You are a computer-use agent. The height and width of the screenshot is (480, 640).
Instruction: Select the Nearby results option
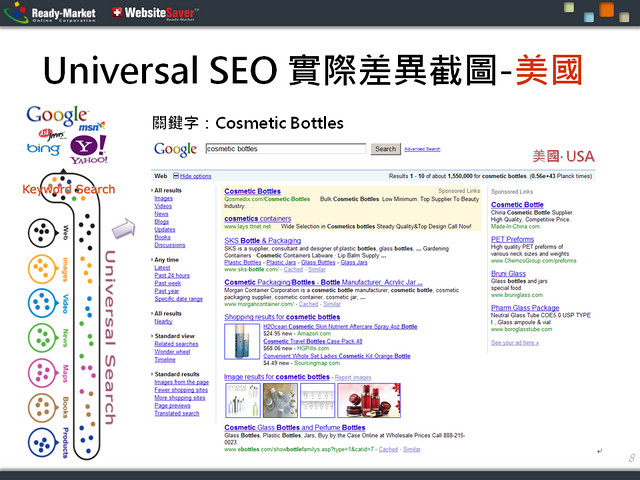(x=163, y=322)
